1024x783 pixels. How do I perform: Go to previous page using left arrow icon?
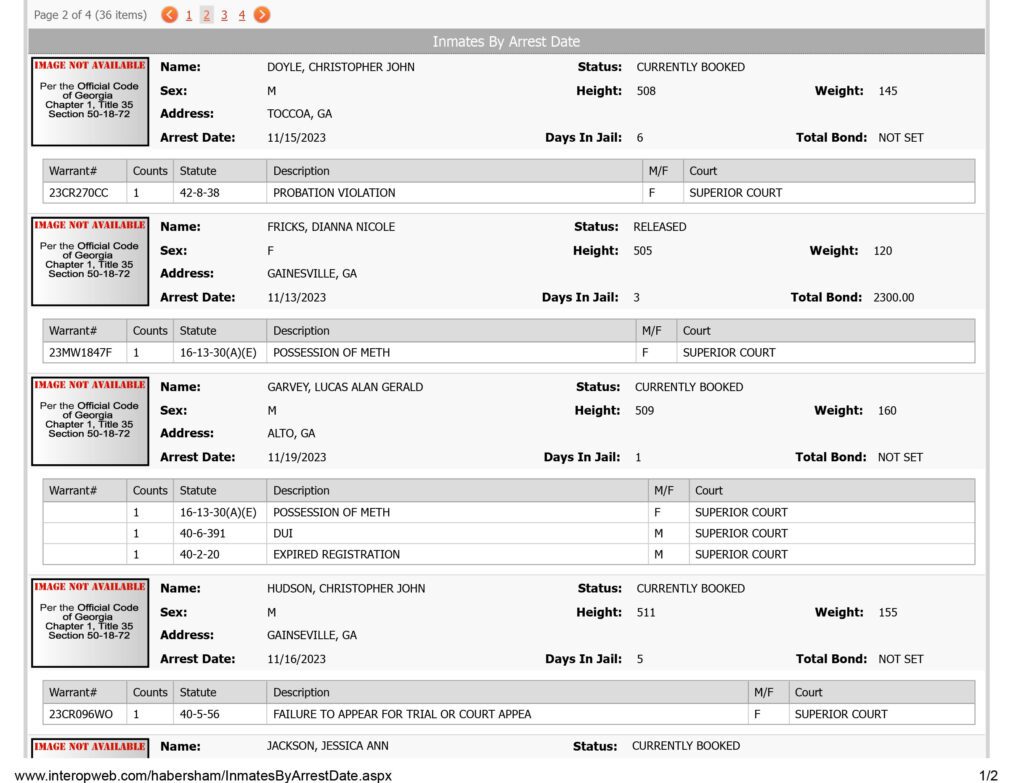click(169, 14)
